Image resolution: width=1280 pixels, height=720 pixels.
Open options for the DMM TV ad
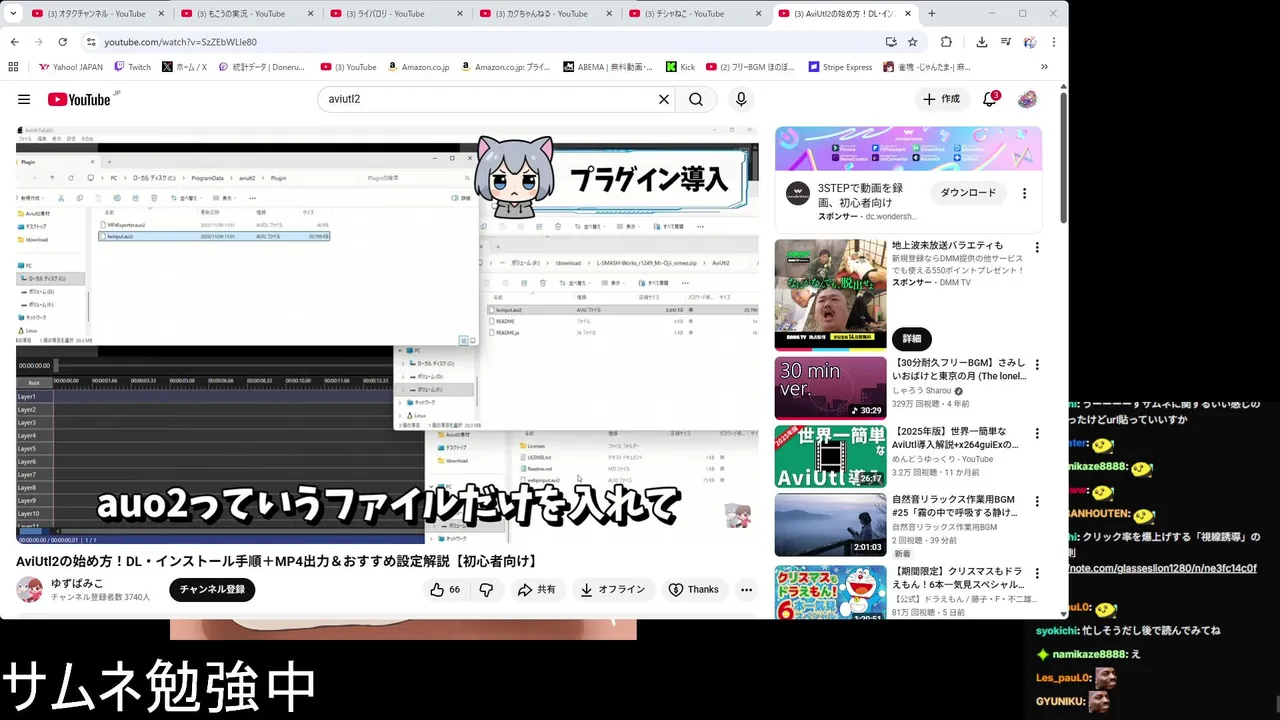(x=1037, y=247)
